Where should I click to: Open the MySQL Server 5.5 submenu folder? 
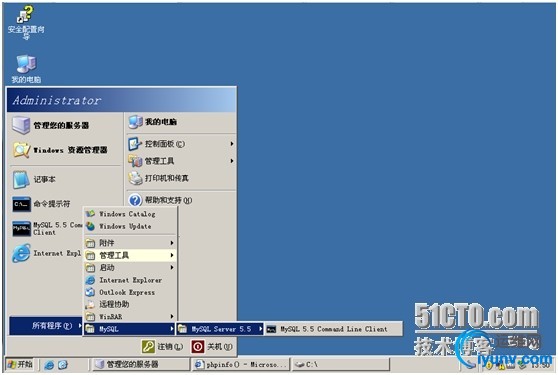220,329
